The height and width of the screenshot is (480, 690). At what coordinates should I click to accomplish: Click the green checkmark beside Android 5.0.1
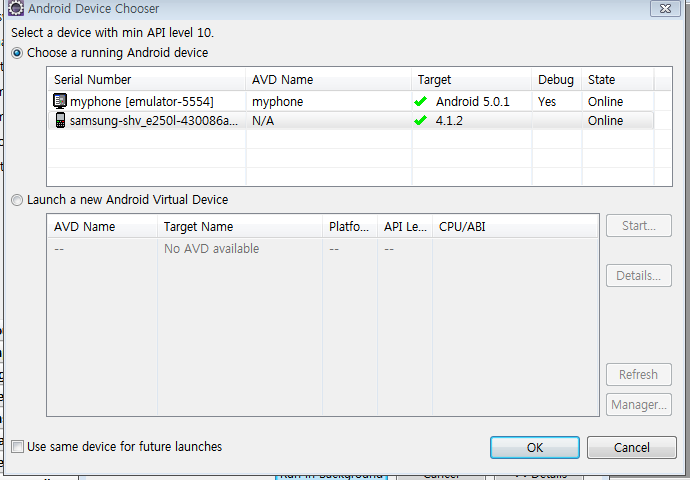coord(420,102)
